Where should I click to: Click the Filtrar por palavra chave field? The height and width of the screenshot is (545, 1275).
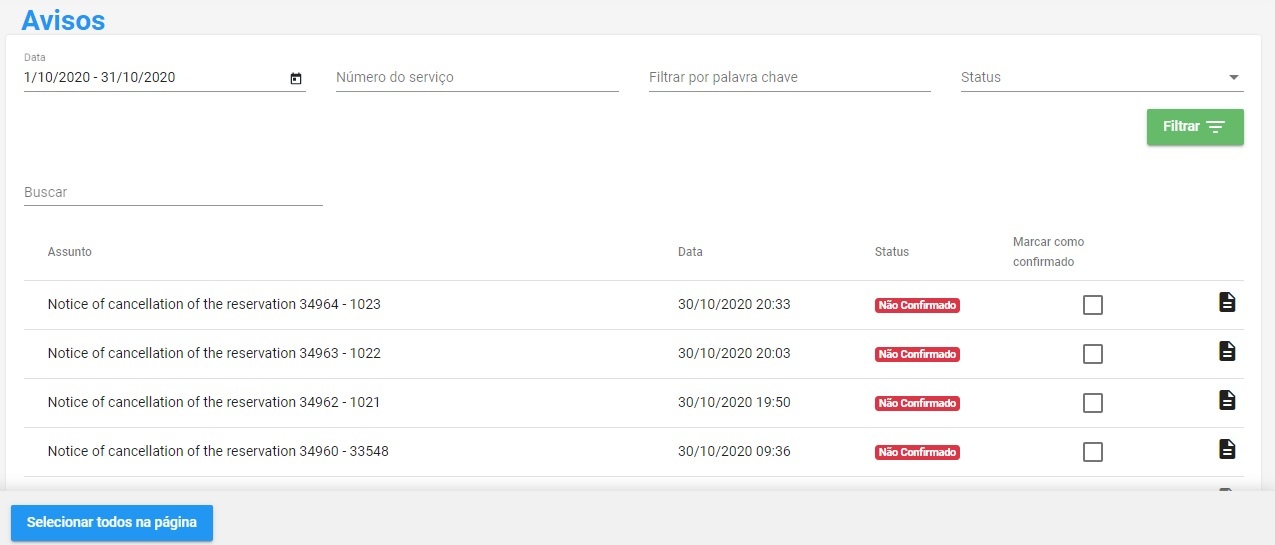790,77
